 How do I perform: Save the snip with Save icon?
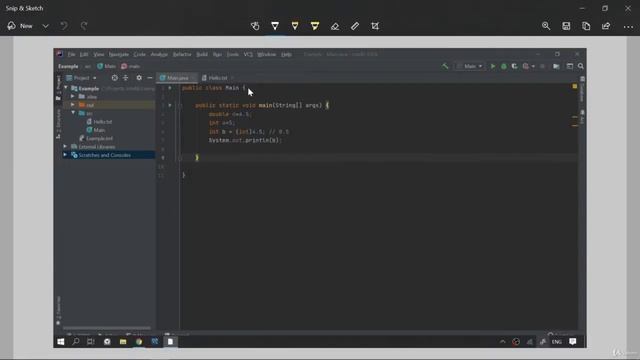[566, 26]
